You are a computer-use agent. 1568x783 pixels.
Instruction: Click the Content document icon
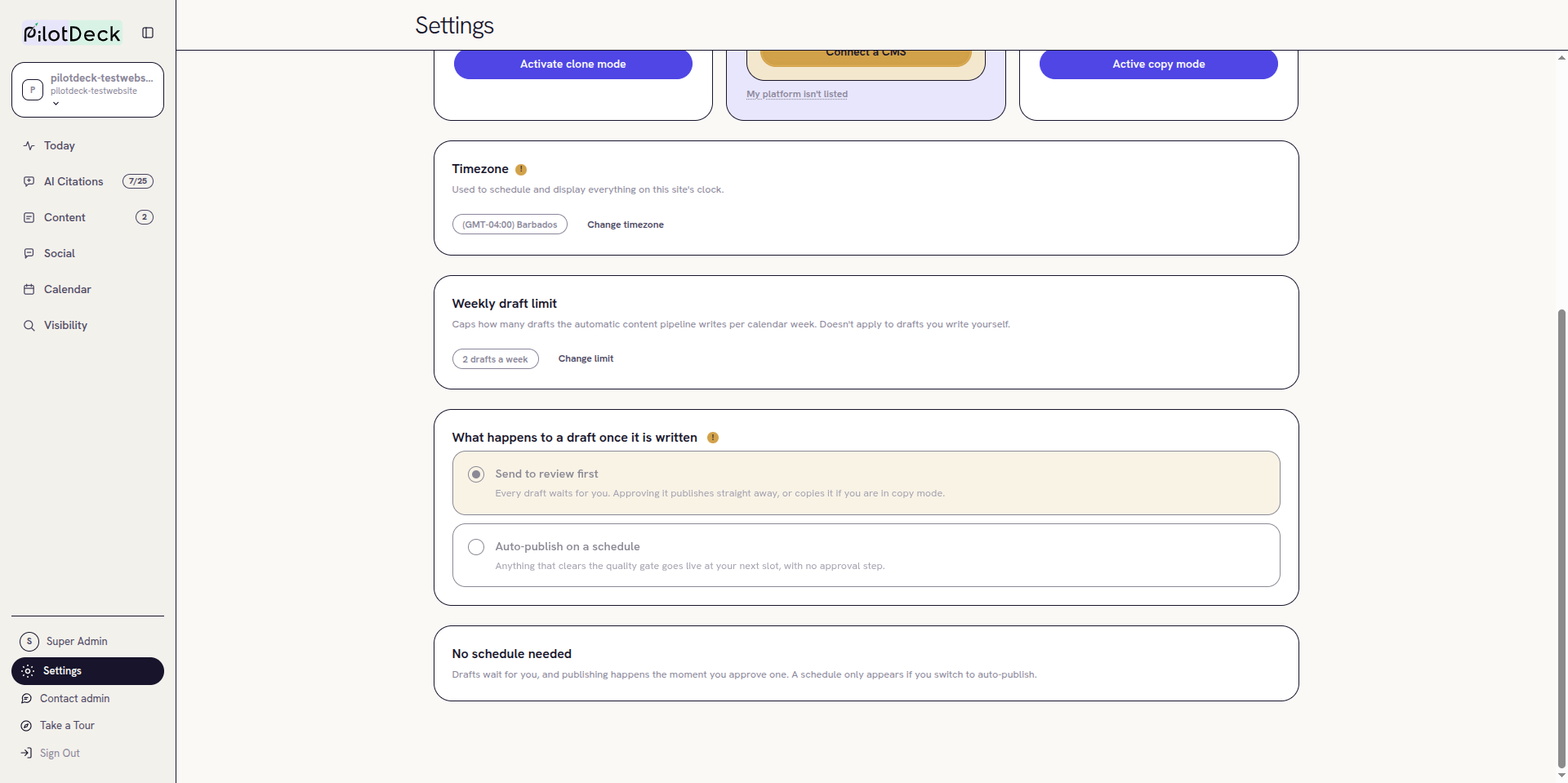click(x=29, y=217)
